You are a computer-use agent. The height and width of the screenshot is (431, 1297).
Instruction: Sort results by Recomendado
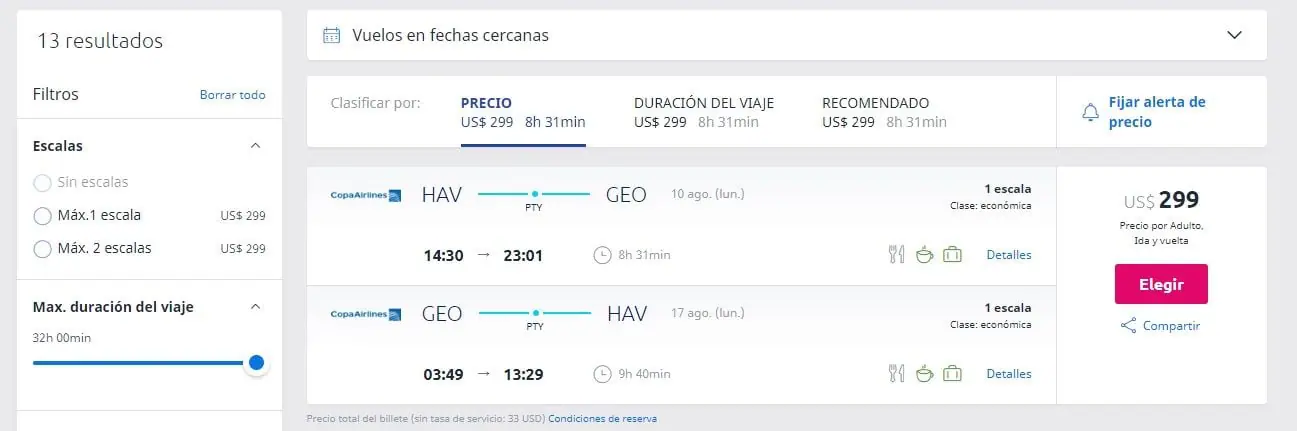click(884, 112)
